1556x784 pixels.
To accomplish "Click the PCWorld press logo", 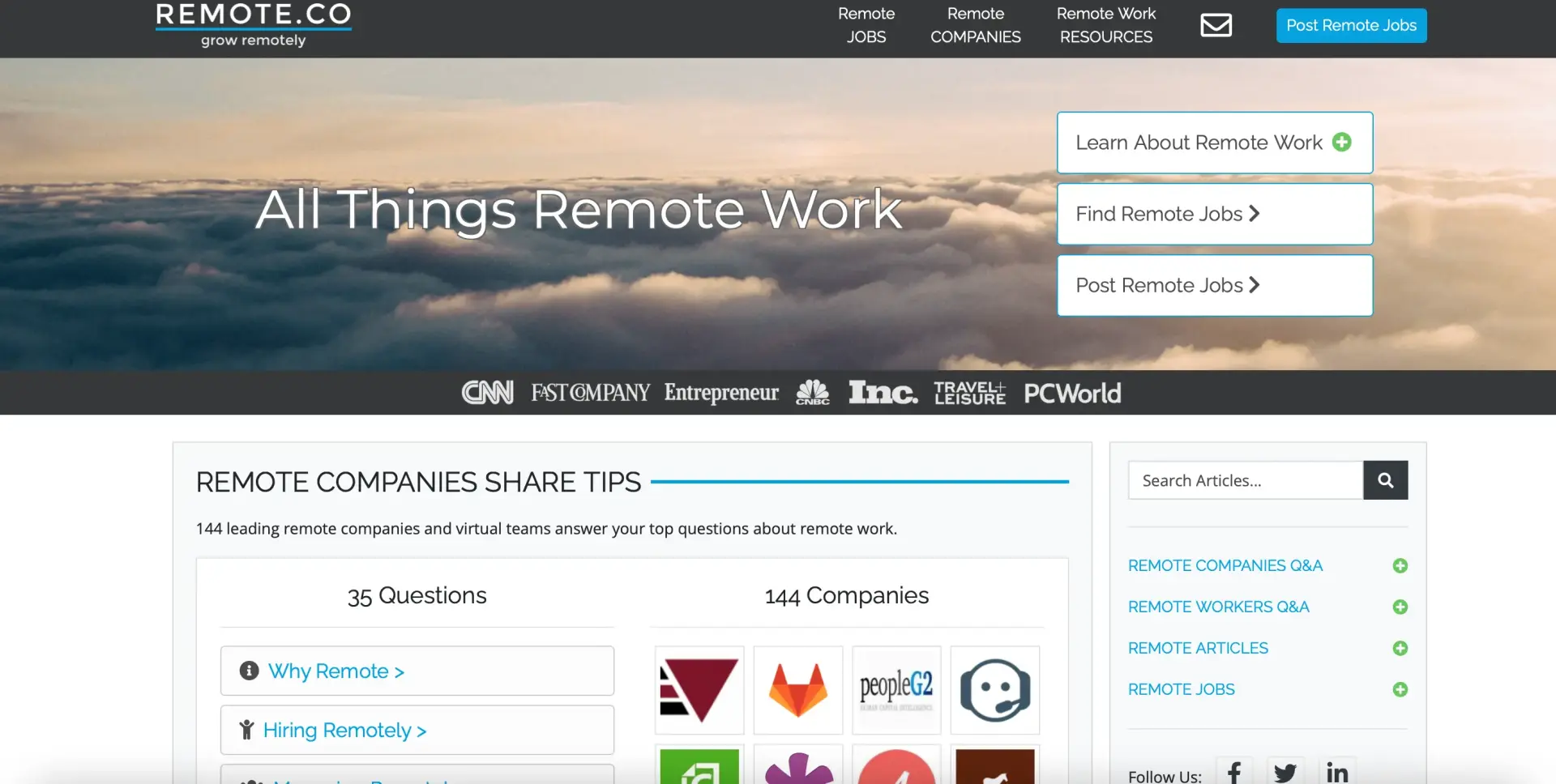I will pos(1072,394).
